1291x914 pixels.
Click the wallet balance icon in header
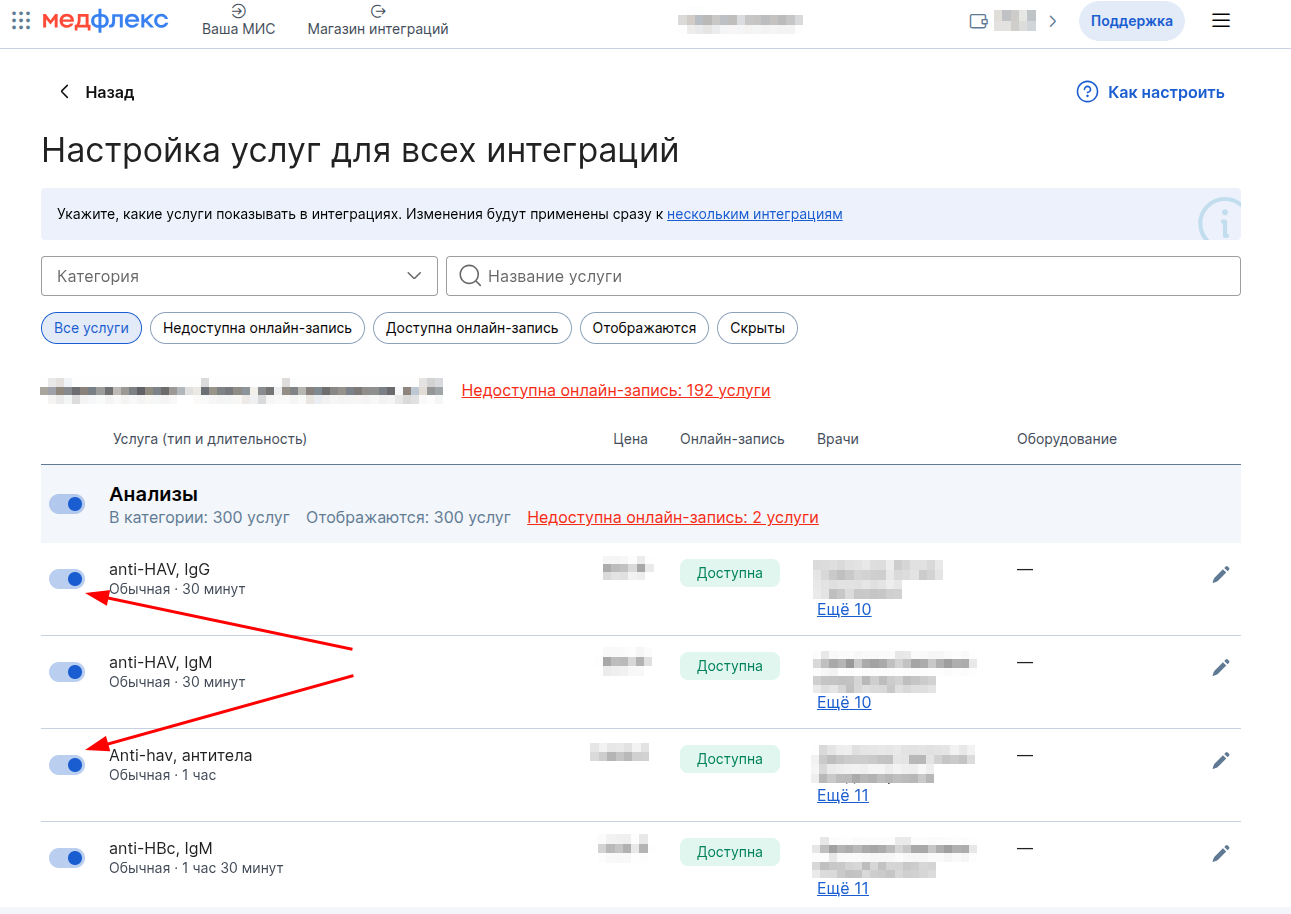point(979,21)
